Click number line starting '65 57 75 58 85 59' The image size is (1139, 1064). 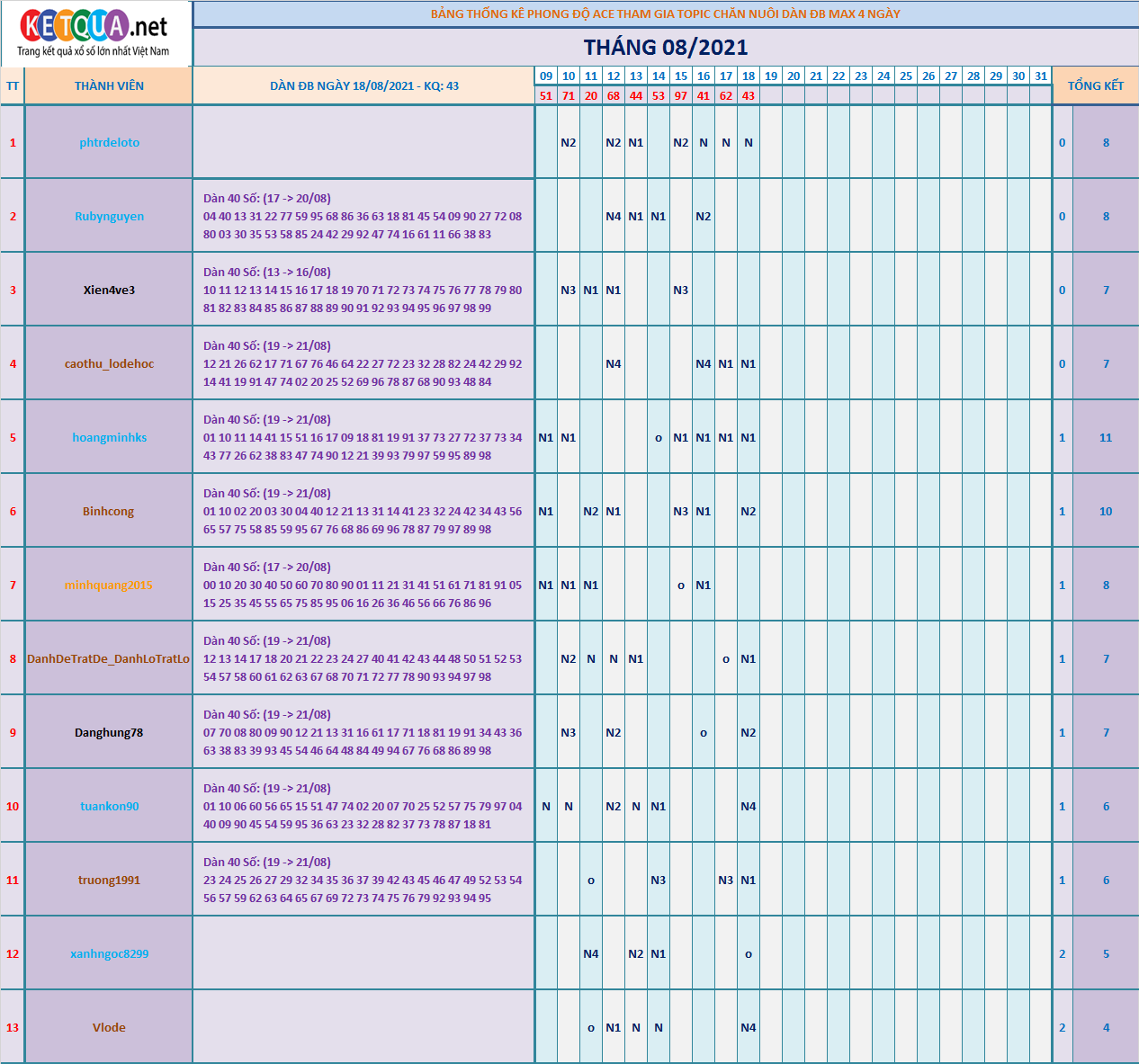[347, 530]
